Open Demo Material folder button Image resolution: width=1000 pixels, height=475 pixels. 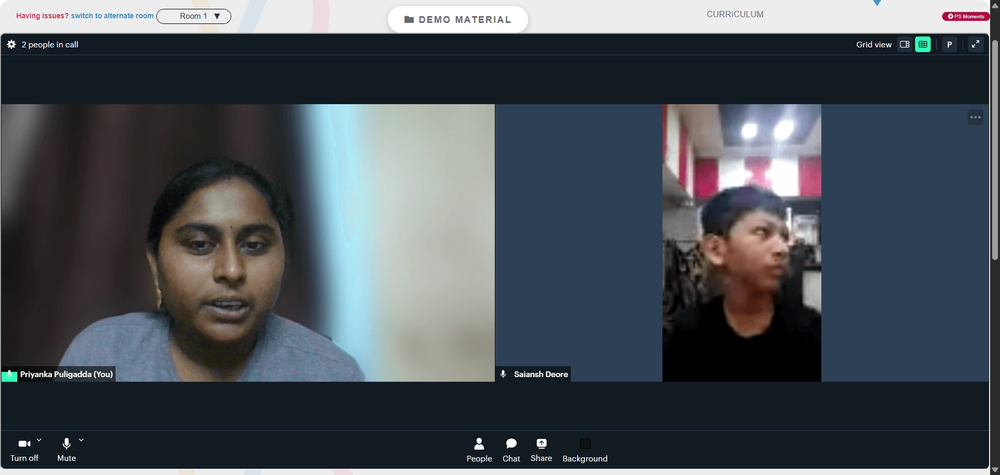pyautogui.click(x=458, y=20)
